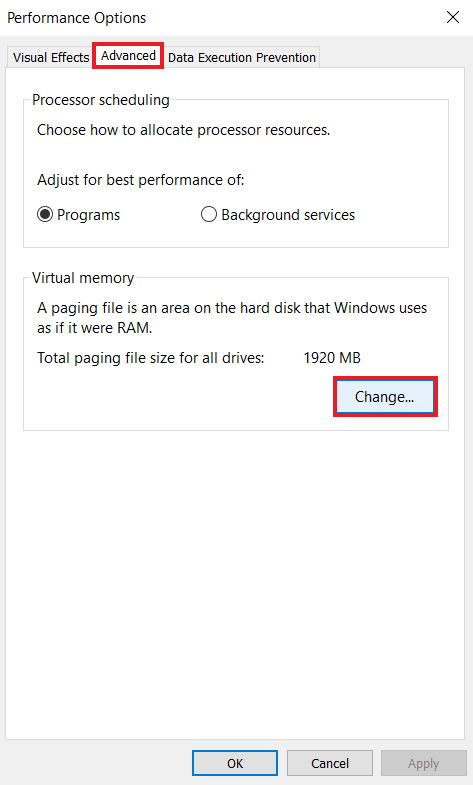The image size is (473, 785).
Task: Close the Performance Options window
Action: click(x=453, y=18)
